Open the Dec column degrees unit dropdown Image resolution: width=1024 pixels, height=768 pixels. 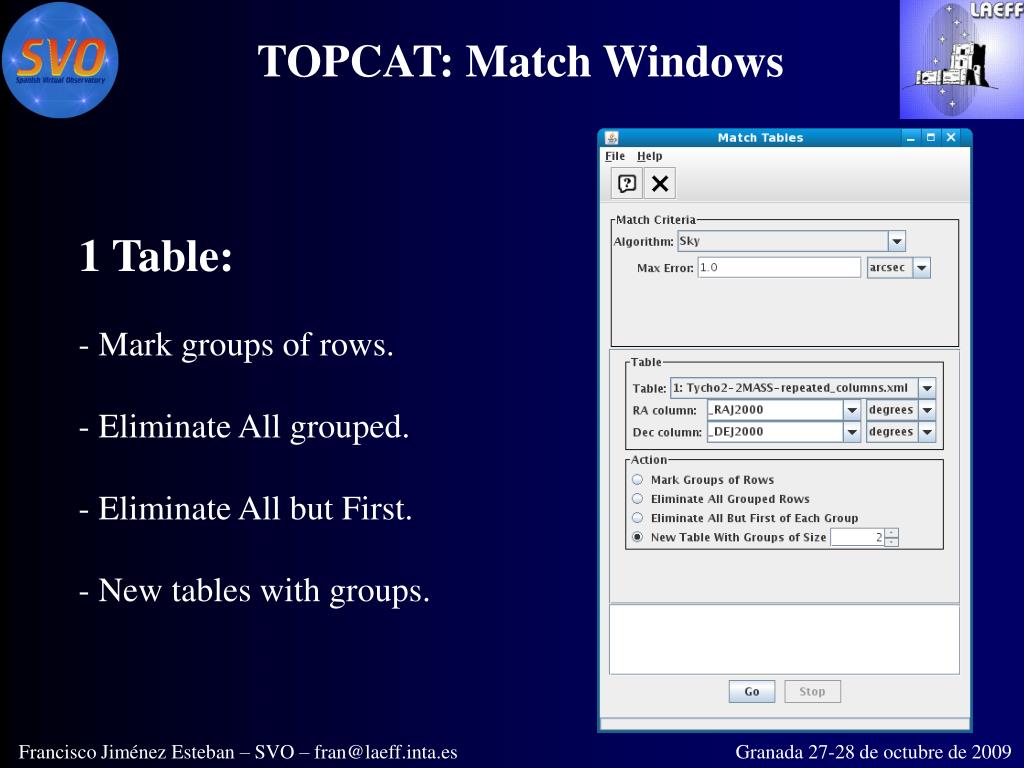[927, 432]
